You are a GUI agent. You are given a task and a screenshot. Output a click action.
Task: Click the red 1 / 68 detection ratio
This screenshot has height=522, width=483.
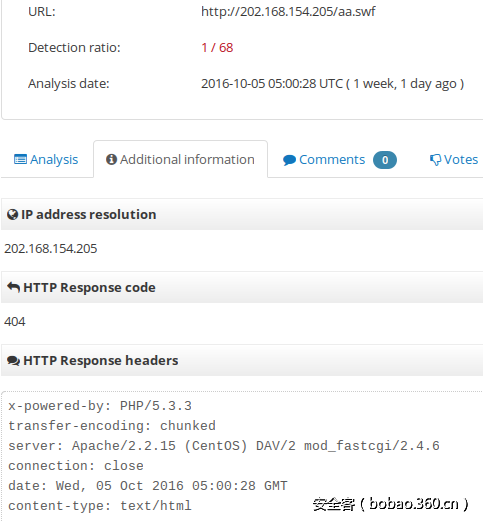pyautogui.click(x=217, y=48)
